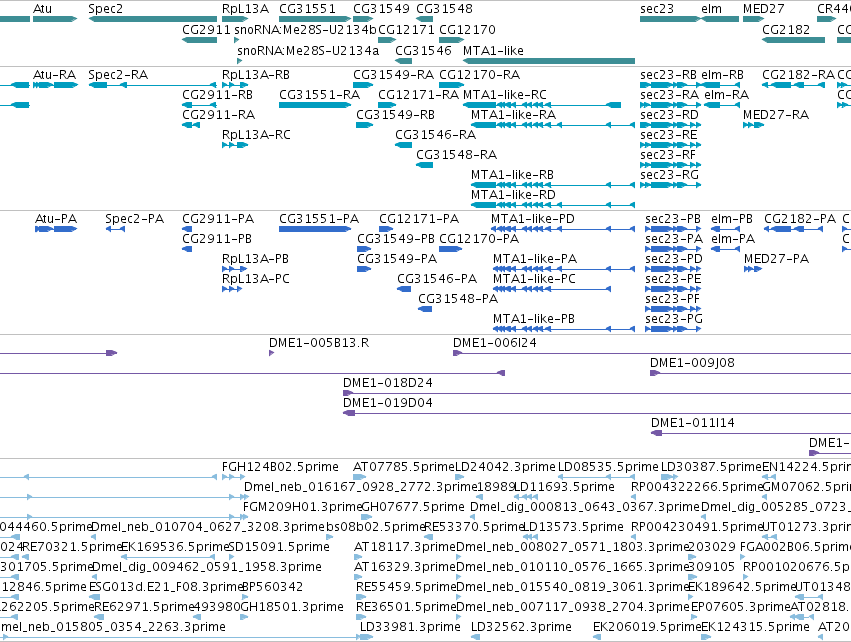The image size is (851, 642).
Task: Click the elm-RA transcript label
Action: [727, 94]
